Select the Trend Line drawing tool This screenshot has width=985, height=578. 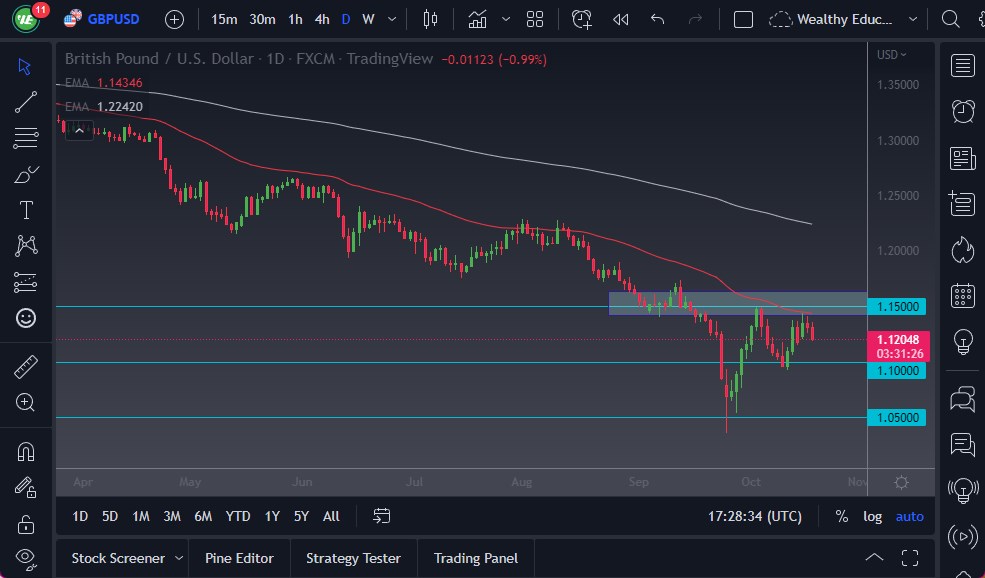pos(25,102)
